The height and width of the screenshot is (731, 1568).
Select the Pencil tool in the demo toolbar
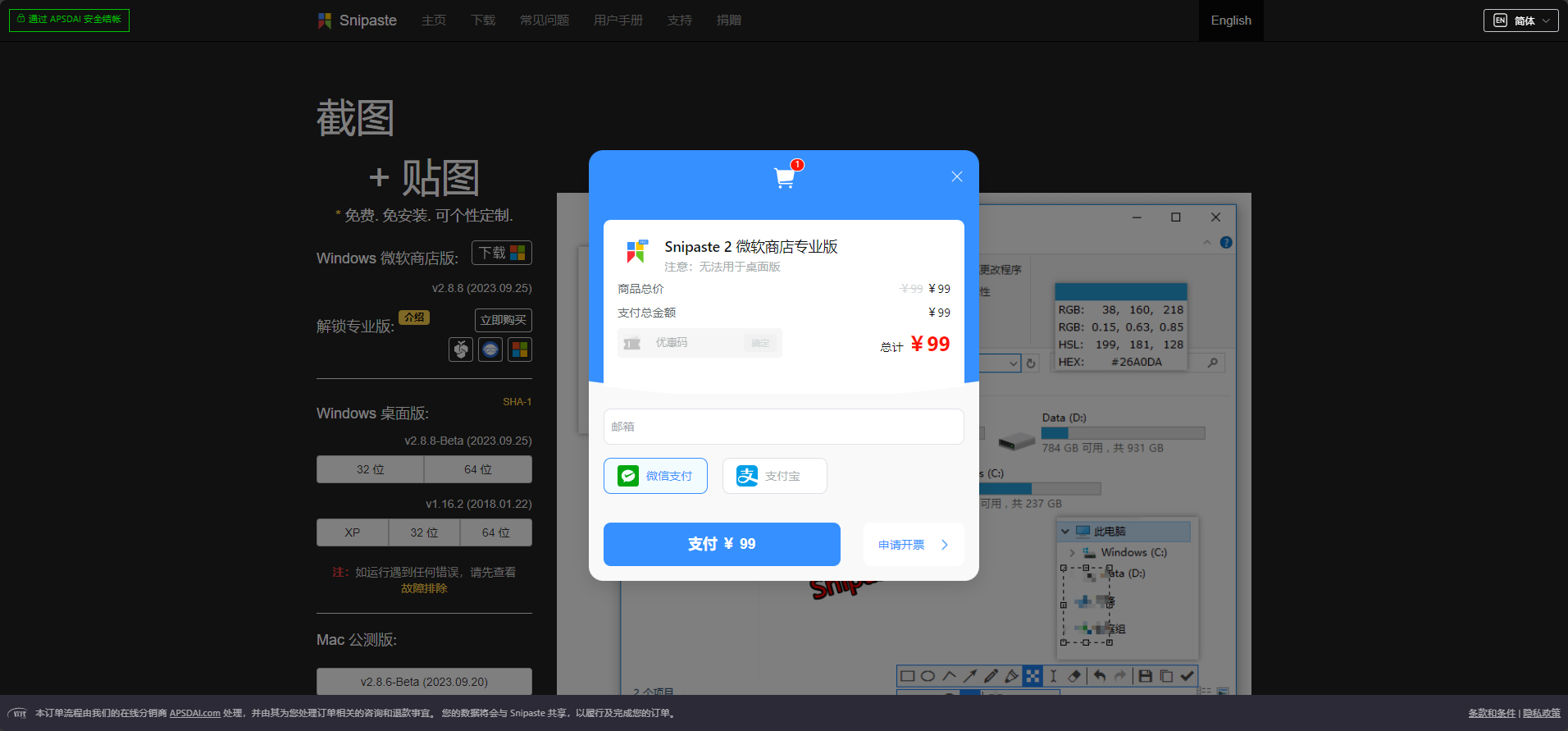click(991, 676)
